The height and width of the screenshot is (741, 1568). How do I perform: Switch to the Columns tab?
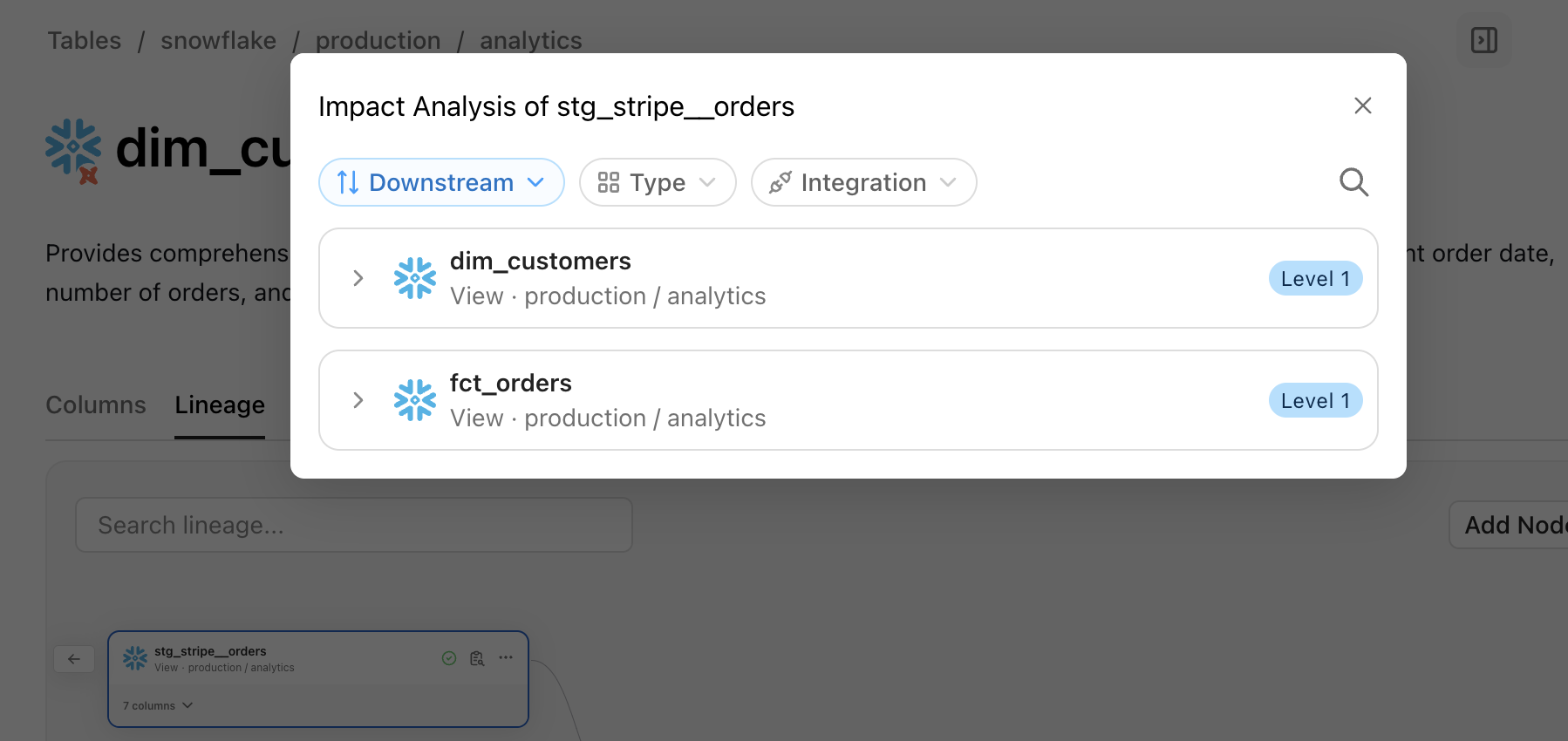pyautogui.click(x=96, y=405)
